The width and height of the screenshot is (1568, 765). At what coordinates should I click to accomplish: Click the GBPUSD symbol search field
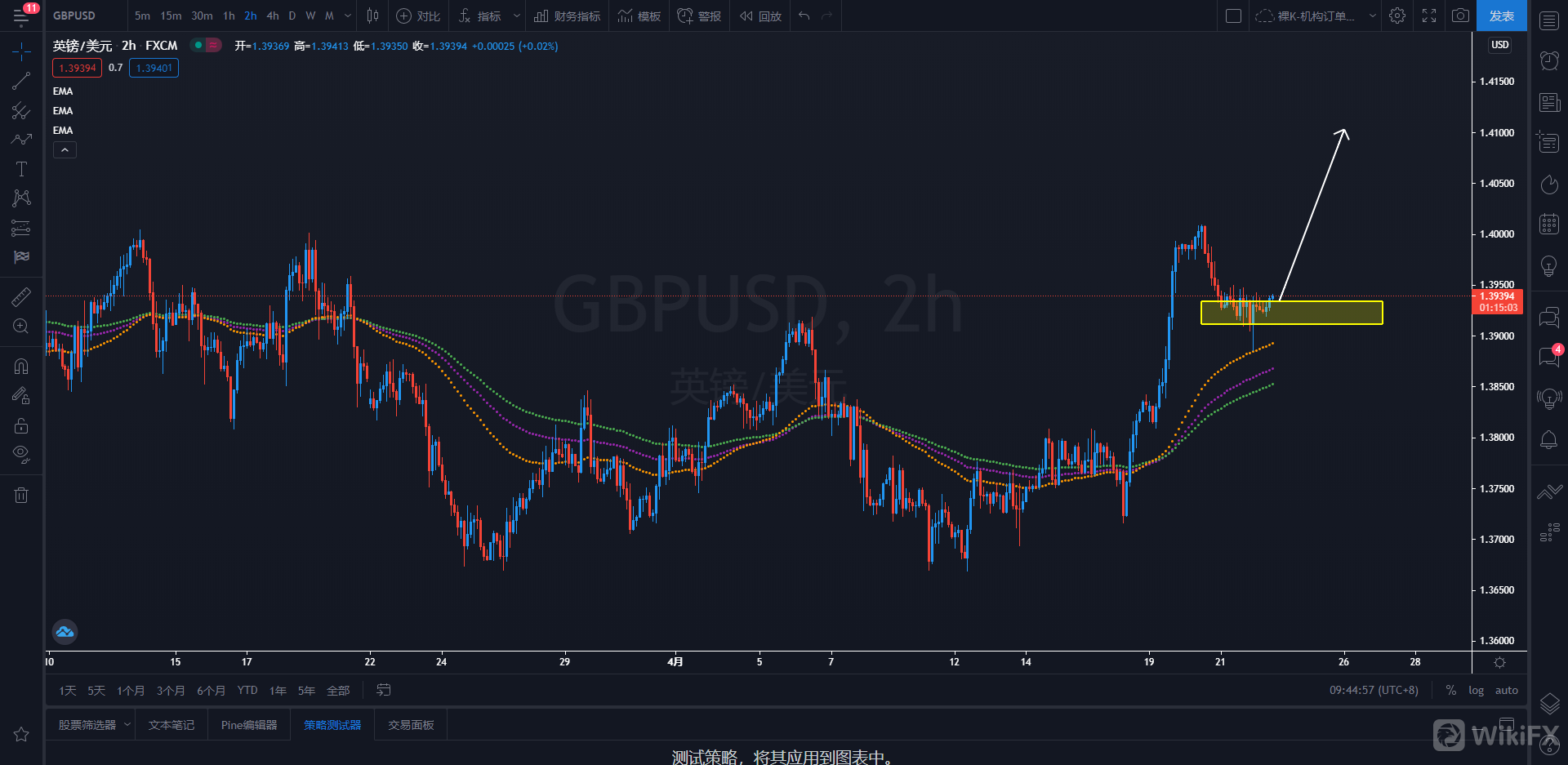[x=74, y=16]
